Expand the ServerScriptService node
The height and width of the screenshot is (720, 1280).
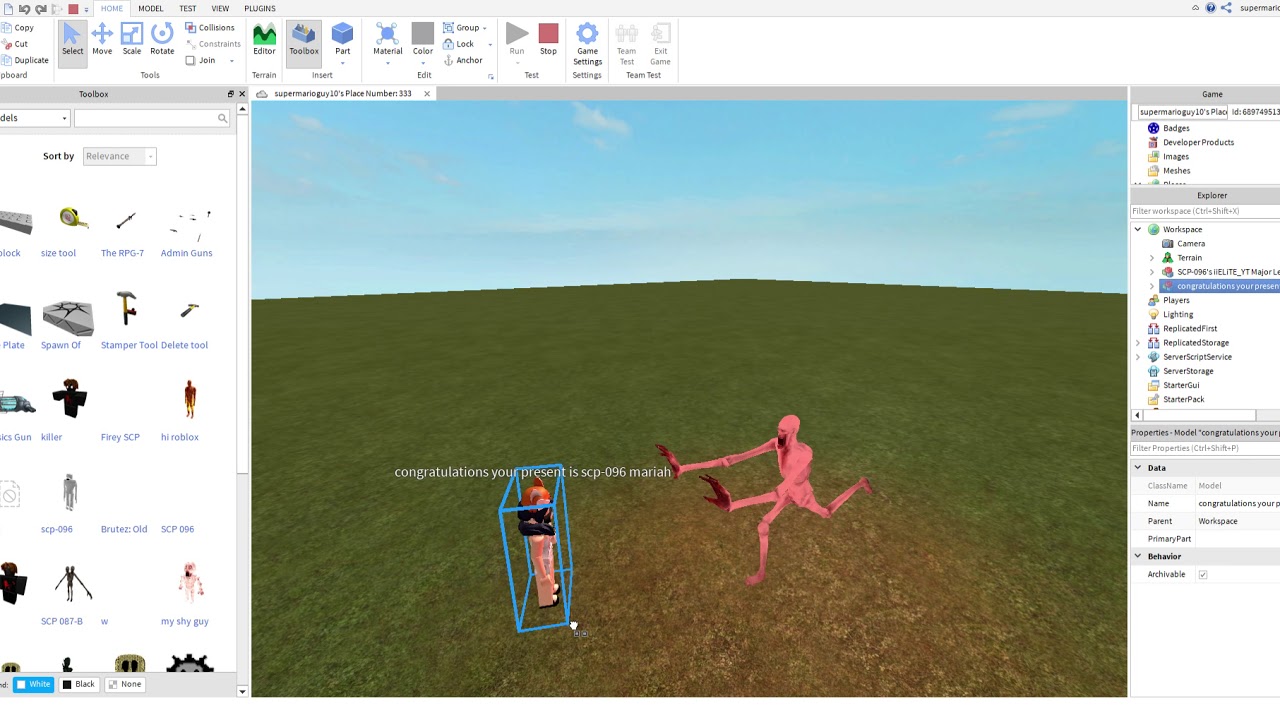1137,357
